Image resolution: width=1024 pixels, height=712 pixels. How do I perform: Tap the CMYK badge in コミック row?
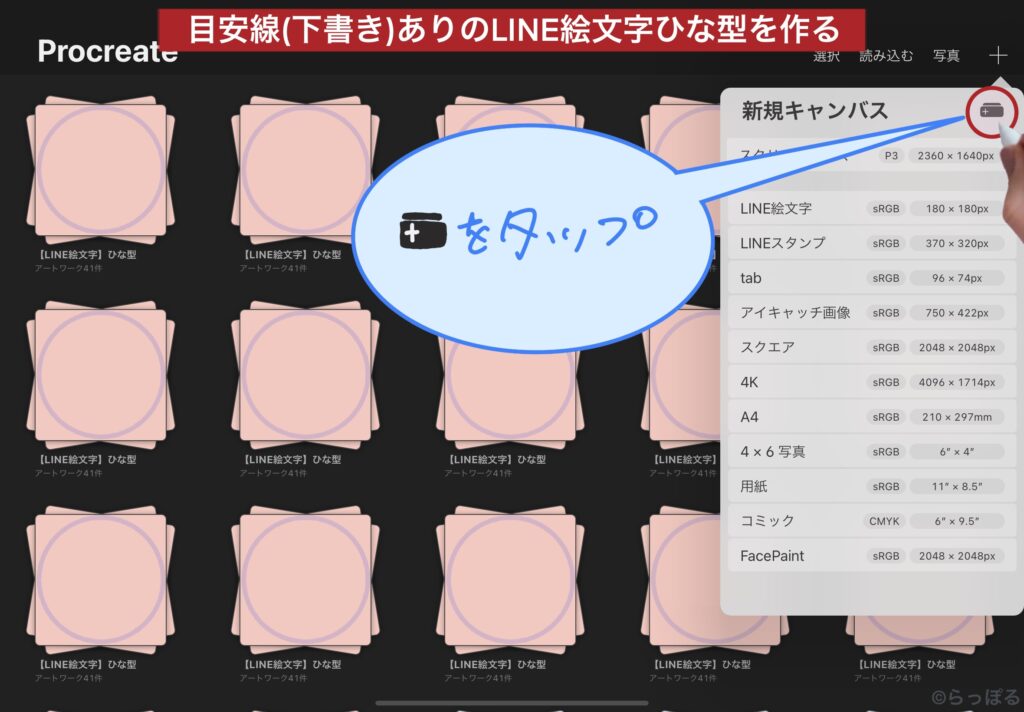click(x=884, y=521)
